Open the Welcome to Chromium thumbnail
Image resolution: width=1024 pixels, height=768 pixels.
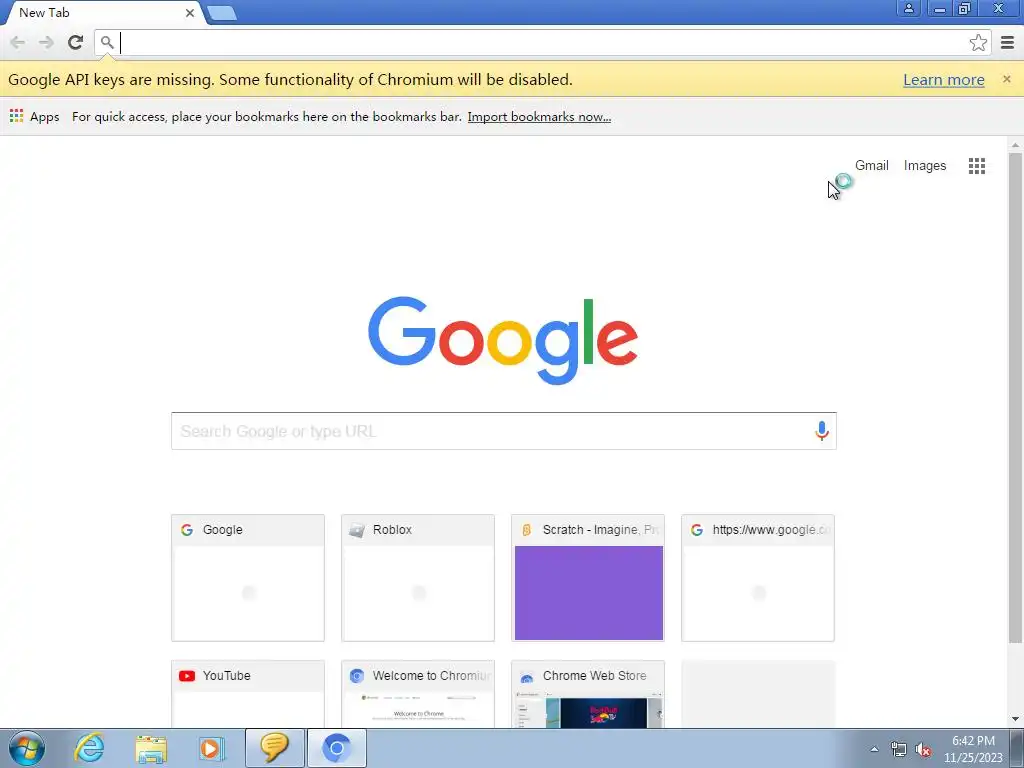418,694
